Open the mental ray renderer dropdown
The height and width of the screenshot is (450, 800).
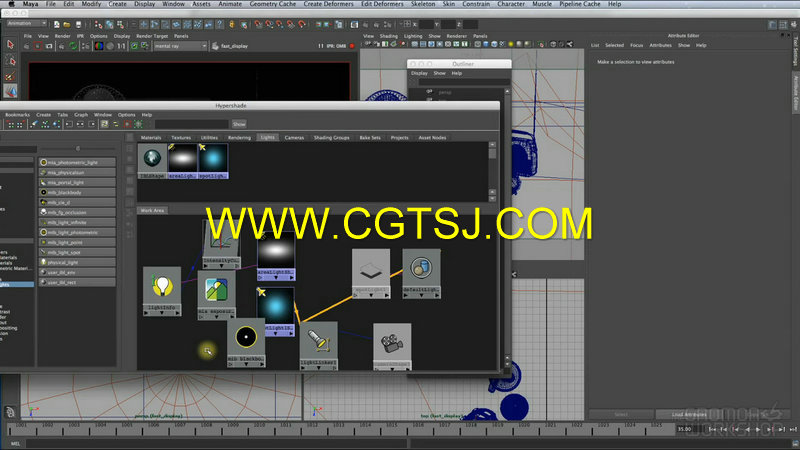(180, 46)
